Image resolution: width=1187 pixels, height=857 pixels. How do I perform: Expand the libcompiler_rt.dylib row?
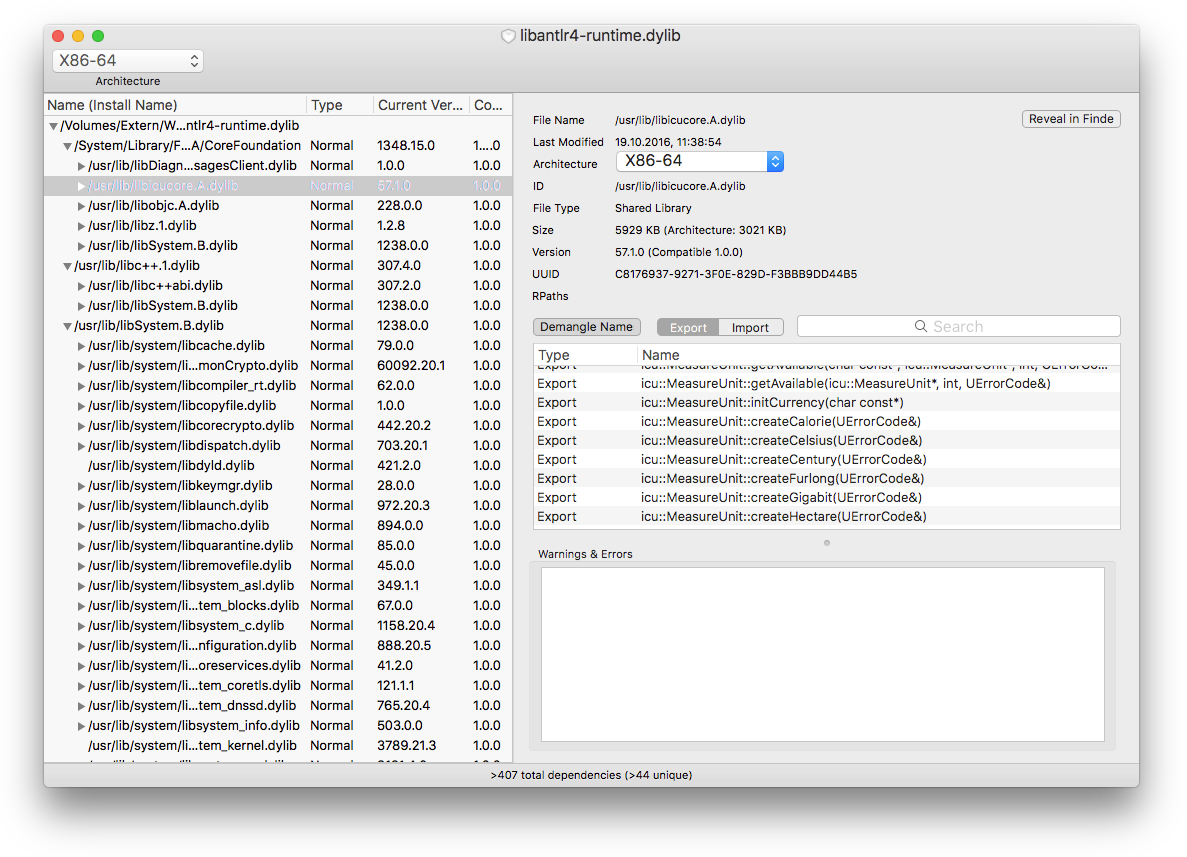coord(81,386)
